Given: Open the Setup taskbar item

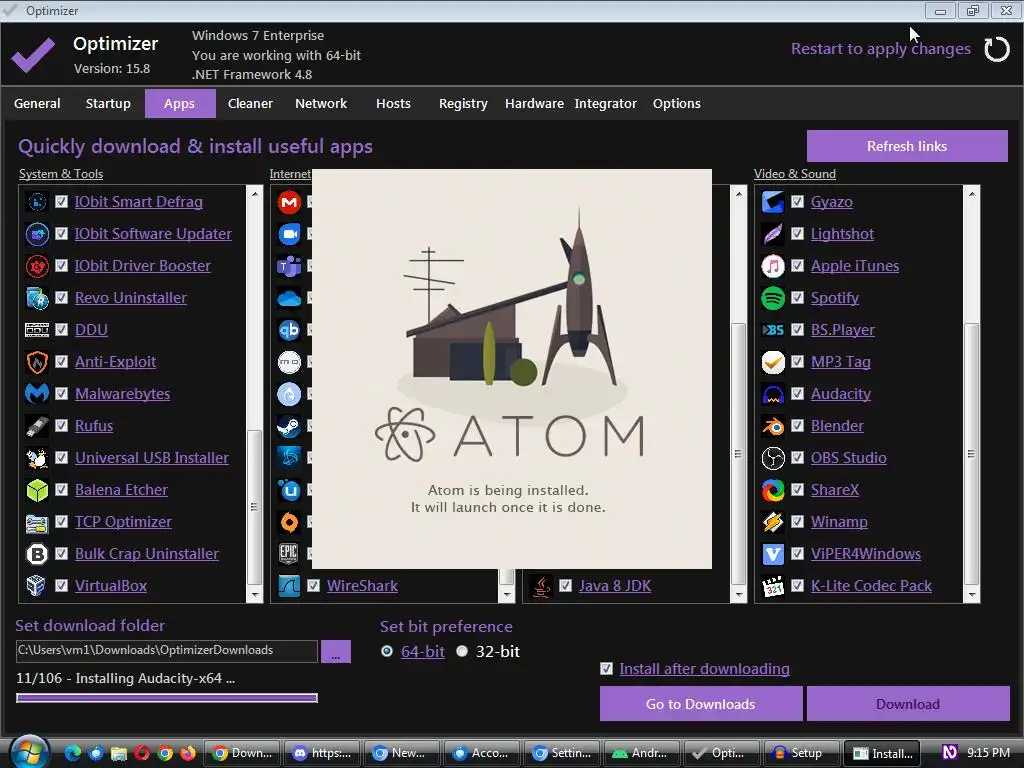Looking at the screenshot, I should 799,753.
